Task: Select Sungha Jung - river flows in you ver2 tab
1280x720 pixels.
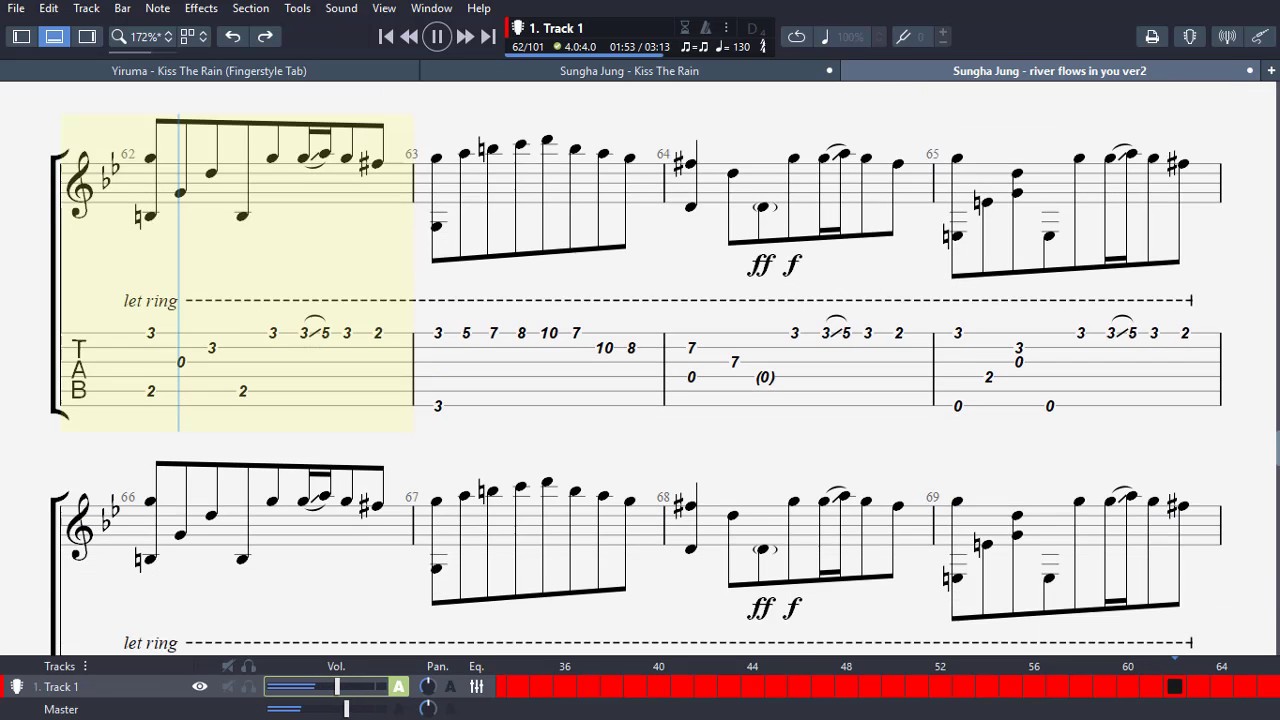Action: [1050, 71]
